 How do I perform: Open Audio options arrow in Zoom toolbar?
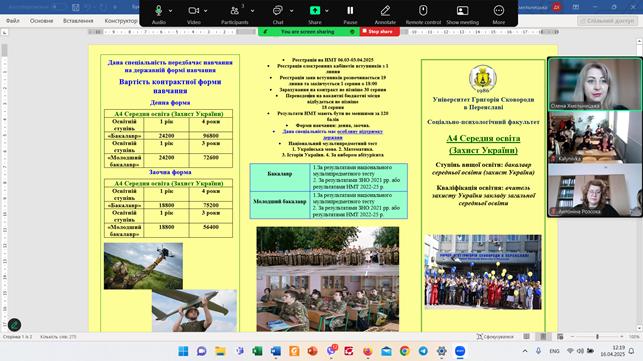(171, 11)
